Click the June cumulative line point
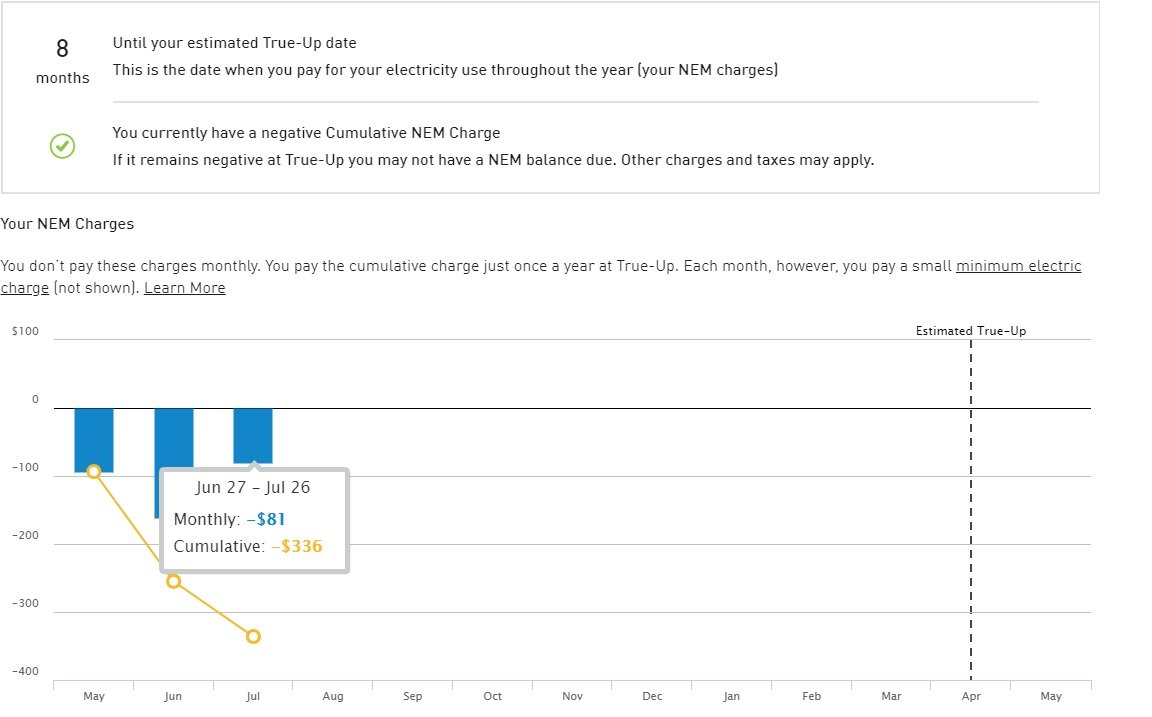Screen dimensions: 1152x717 coord(173,581)
